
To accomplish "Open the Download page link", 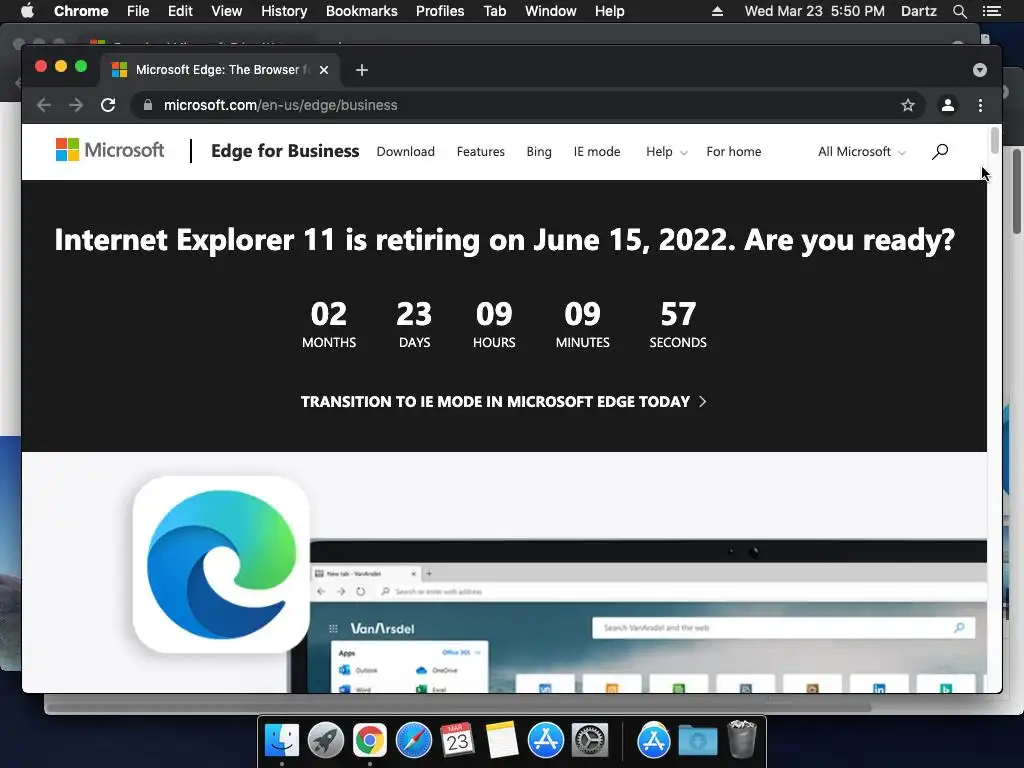I will 406,152.
